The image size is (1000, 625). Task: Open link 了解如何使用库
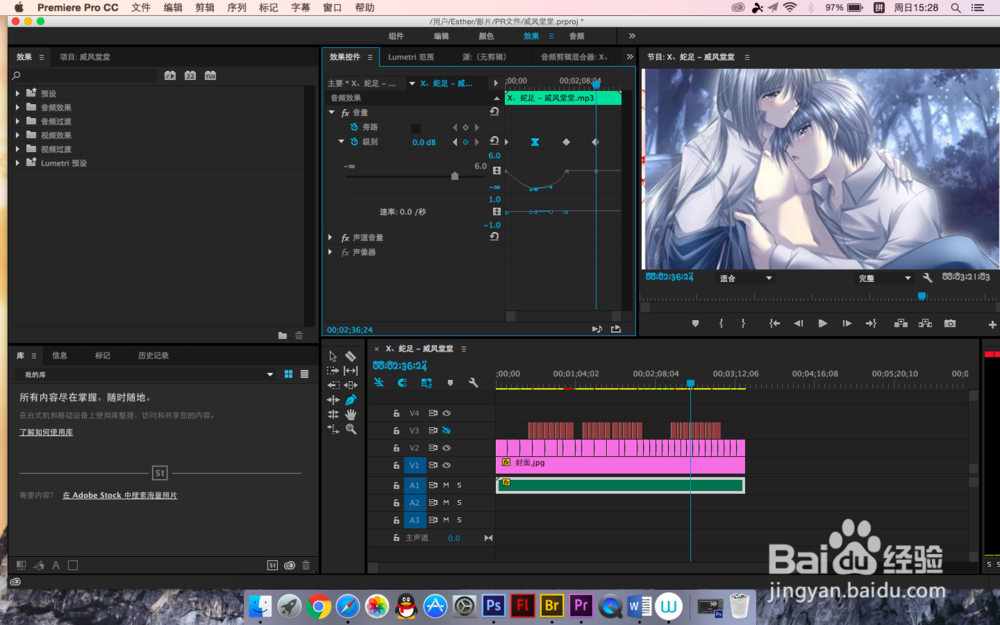tap(46, 432)
